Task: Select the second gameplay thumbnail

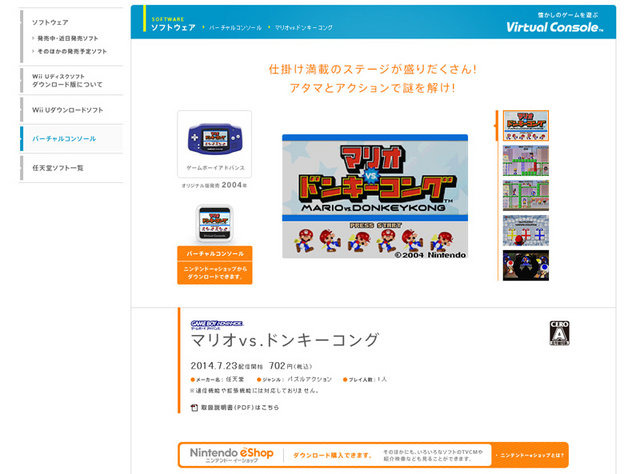Action: (x=526, y=160)
